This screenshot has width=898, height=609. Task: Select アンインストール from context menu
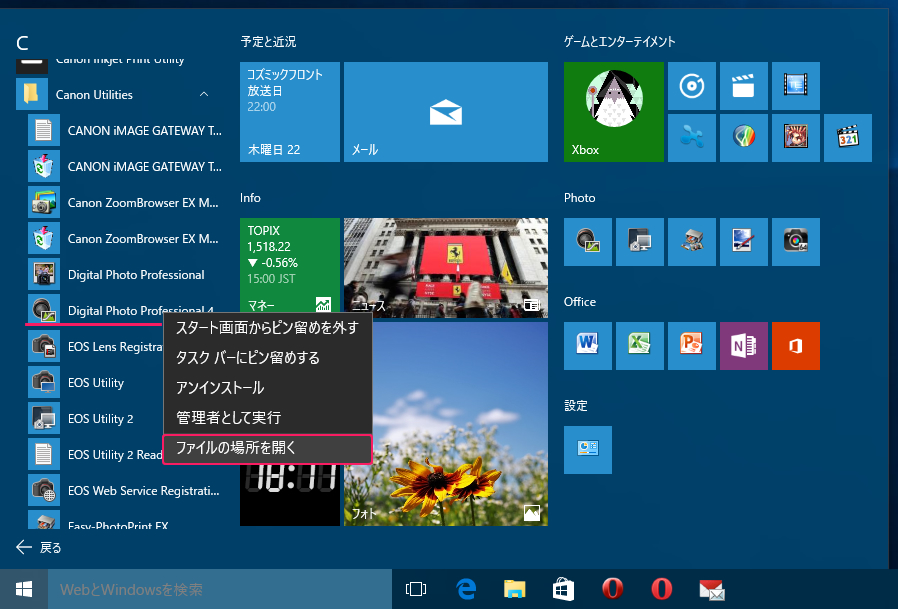[267, 387]
